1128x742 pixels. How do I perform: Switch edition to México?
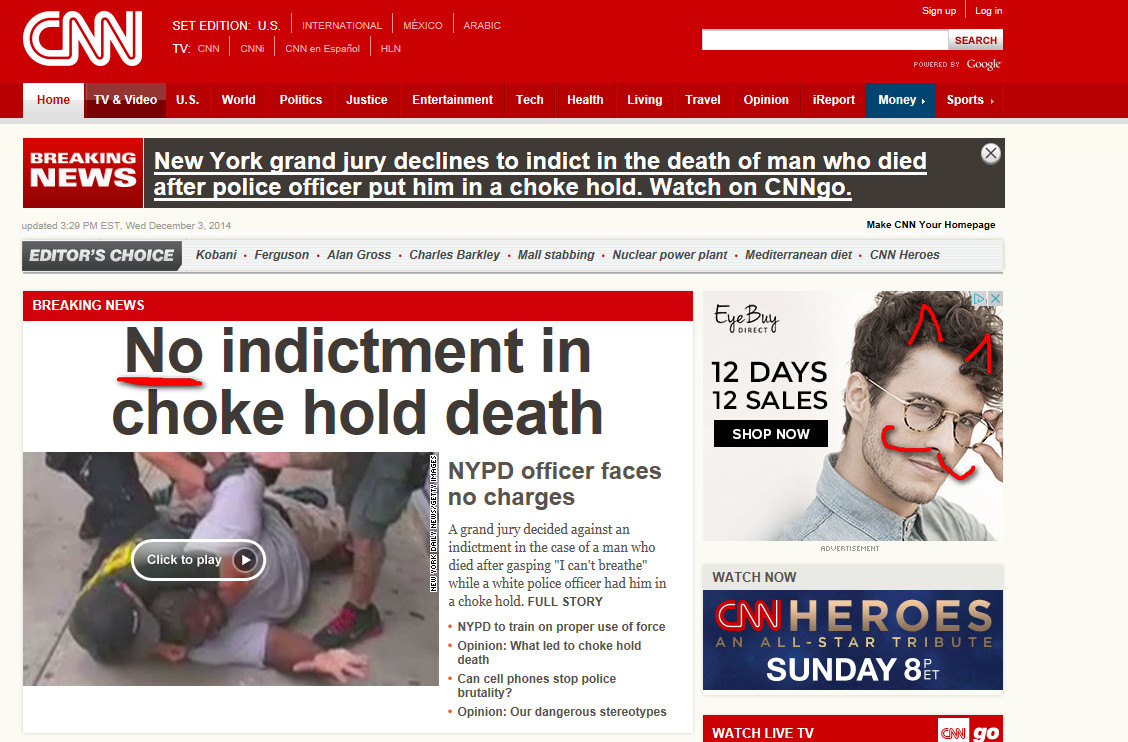(422, 25)
